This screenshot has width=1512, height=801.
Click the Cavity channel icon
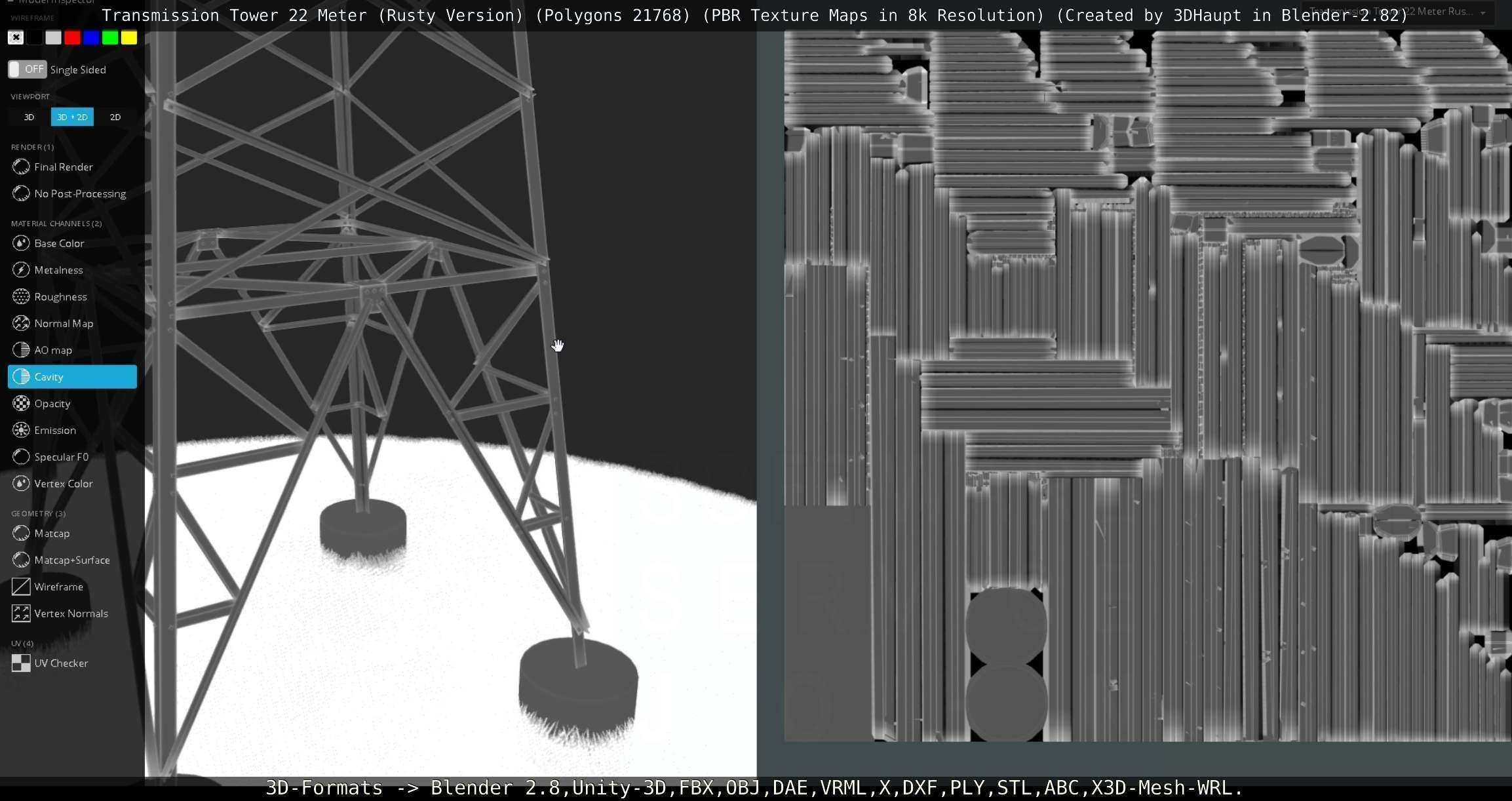coord(21,377)
